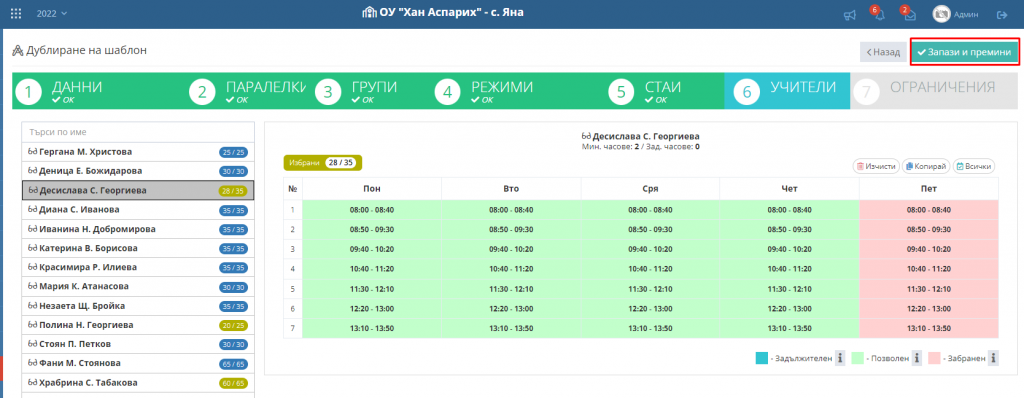The image size is (1024, 398).
Task: Click info icon next to Забранен
Action: click(x=993, y=358)
